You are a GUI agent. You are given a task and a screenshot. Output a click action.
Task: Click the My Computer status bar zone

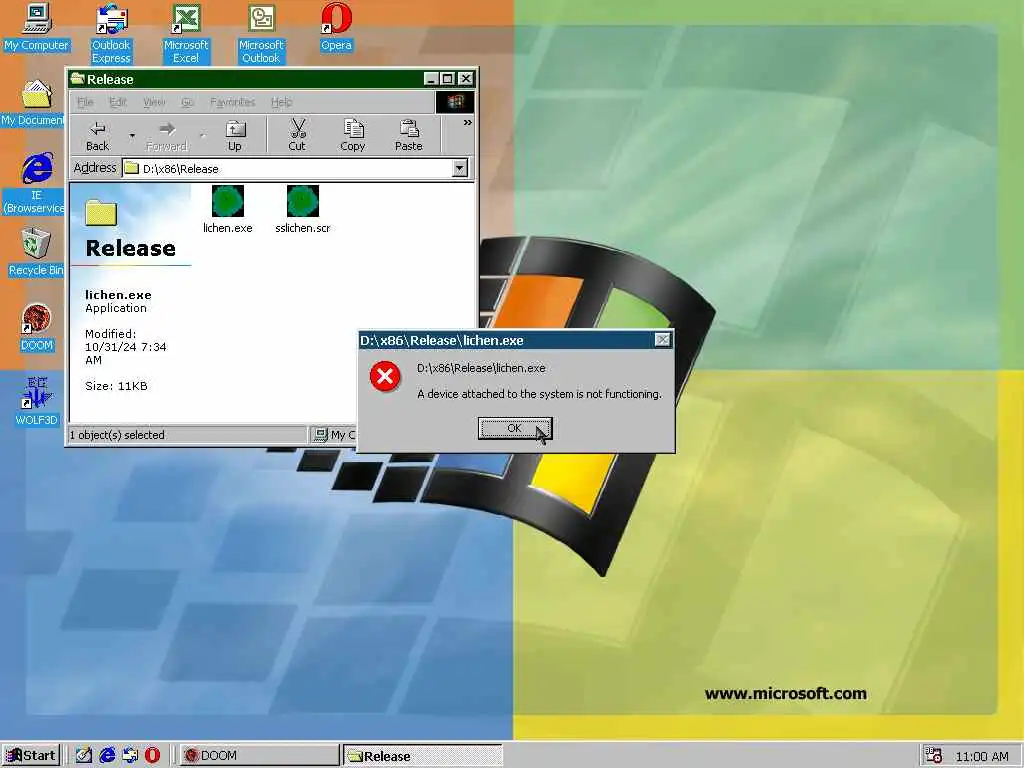334,435
